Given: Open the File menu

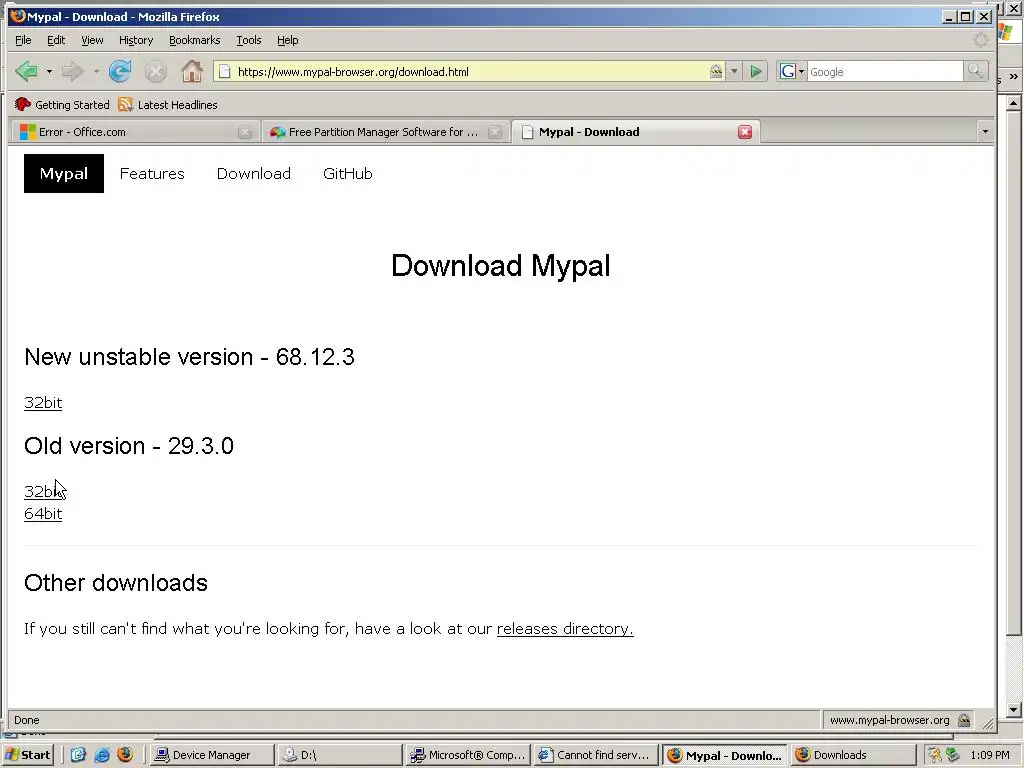Looking at the screenshot, I should tap(23, 40).
